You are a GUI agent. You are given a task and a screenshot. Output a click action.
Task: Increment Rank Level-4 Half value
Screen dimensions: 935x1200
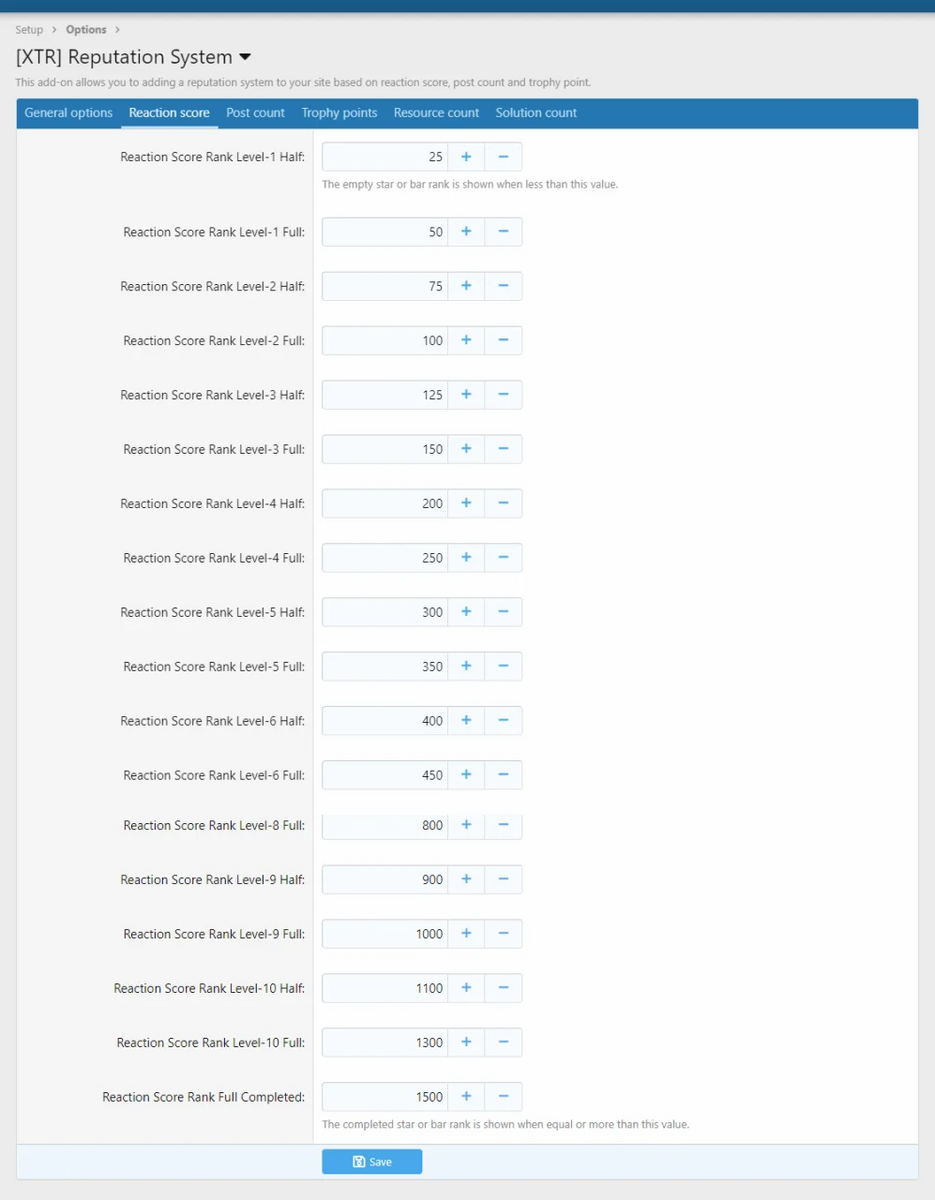point(466,504)
